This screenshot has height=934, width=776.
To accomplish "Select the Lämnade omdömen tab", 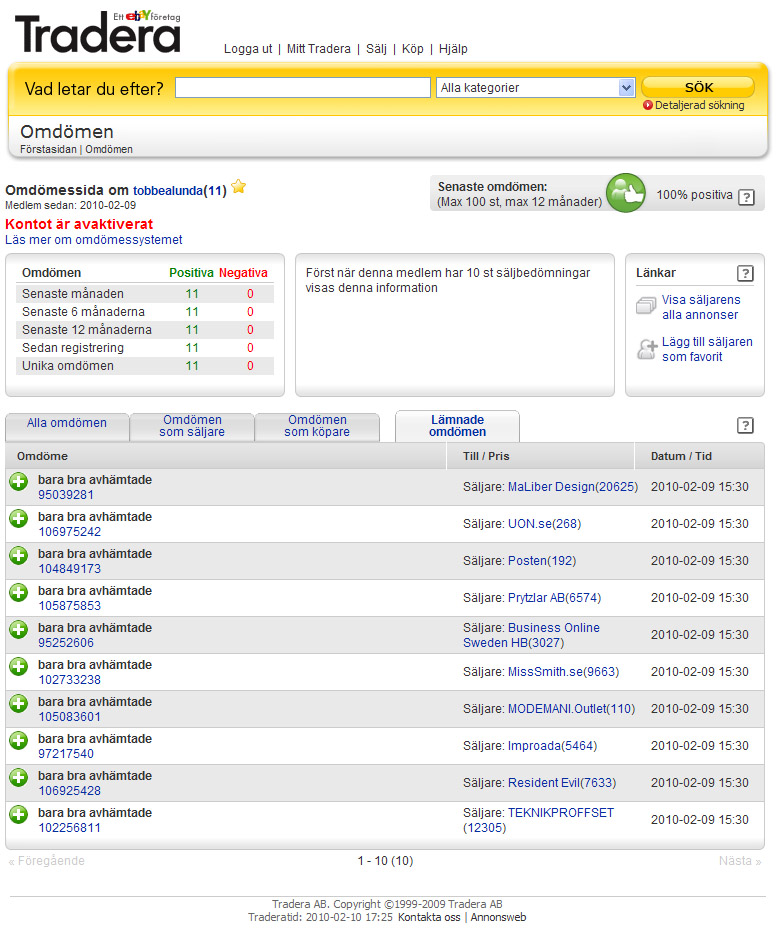I will 457,426.
